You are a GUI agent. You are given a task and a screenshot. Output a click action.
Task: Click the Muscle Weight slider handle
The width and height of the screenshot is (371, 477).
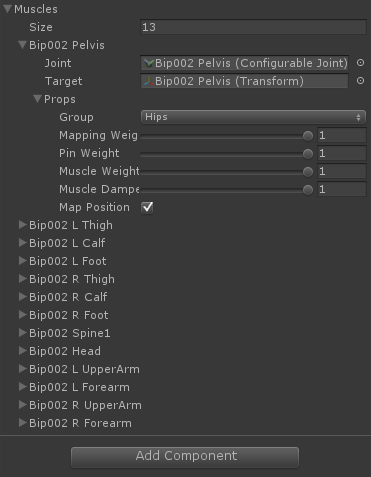pyautogui.click(x=308, y=172)
